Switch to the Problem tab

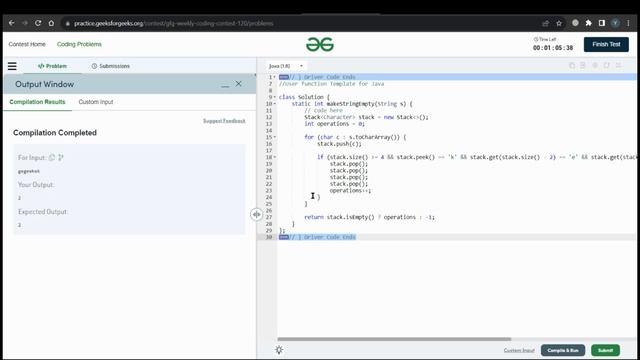tap(52, 66)
